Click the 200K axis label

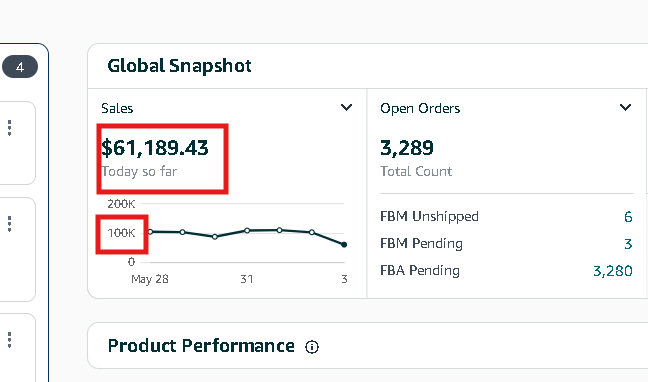pos(121,204)
